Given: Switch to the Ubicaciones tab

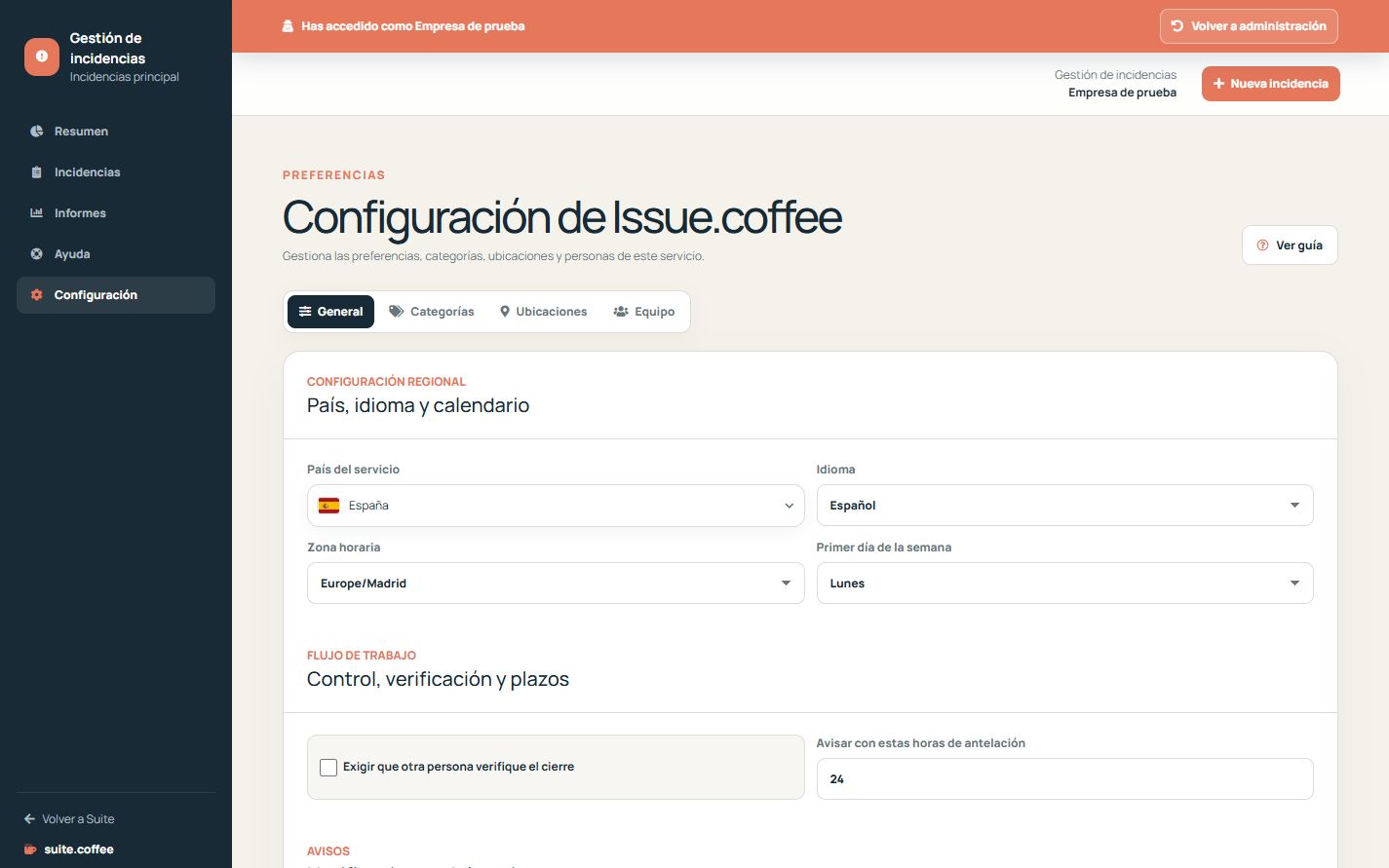Looking at the screenshot, I should pyautogui.click(x=543, y=312).
